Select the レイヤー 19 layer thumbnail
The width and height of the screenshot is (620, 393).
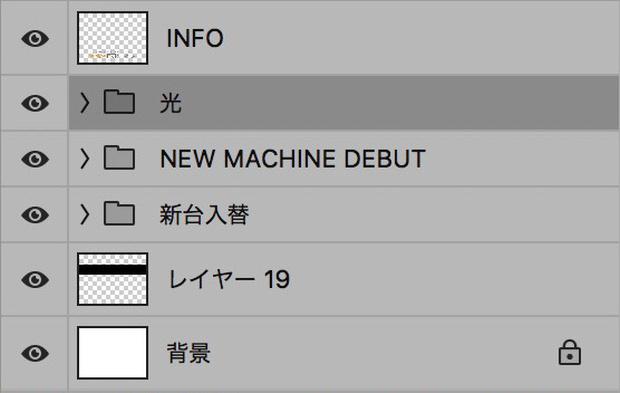click(x=113, y=279)
